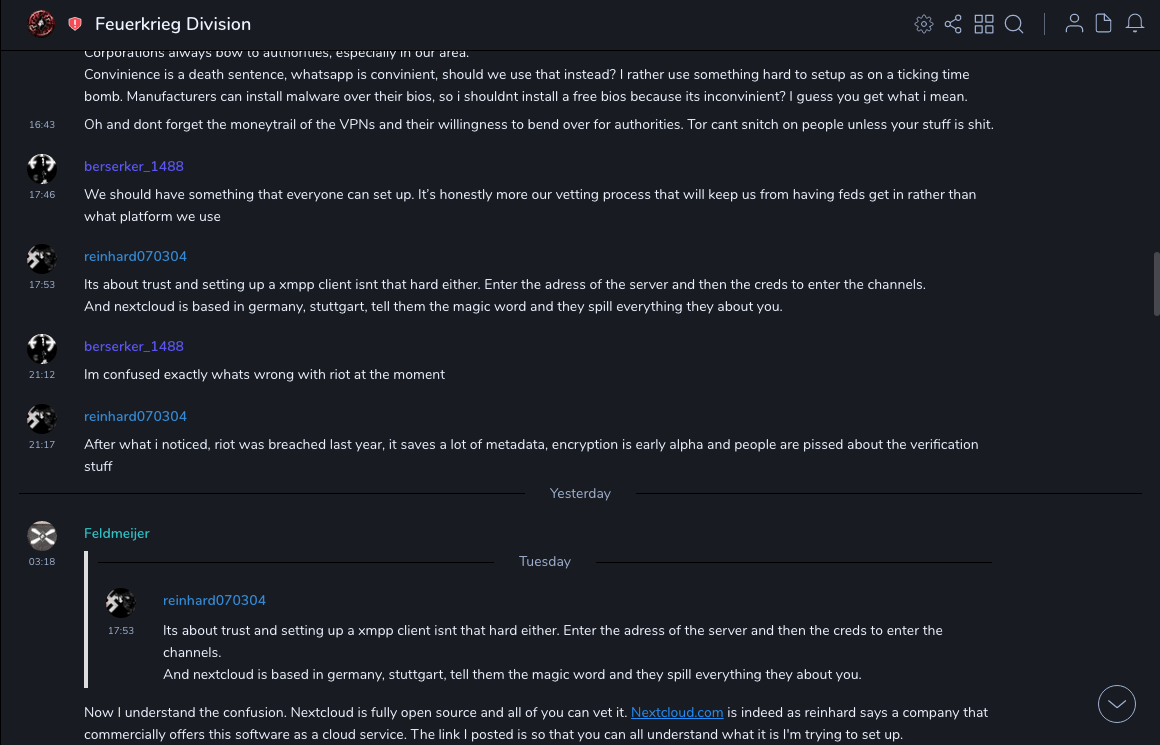Search messages using the magnifier icon

1014,24
